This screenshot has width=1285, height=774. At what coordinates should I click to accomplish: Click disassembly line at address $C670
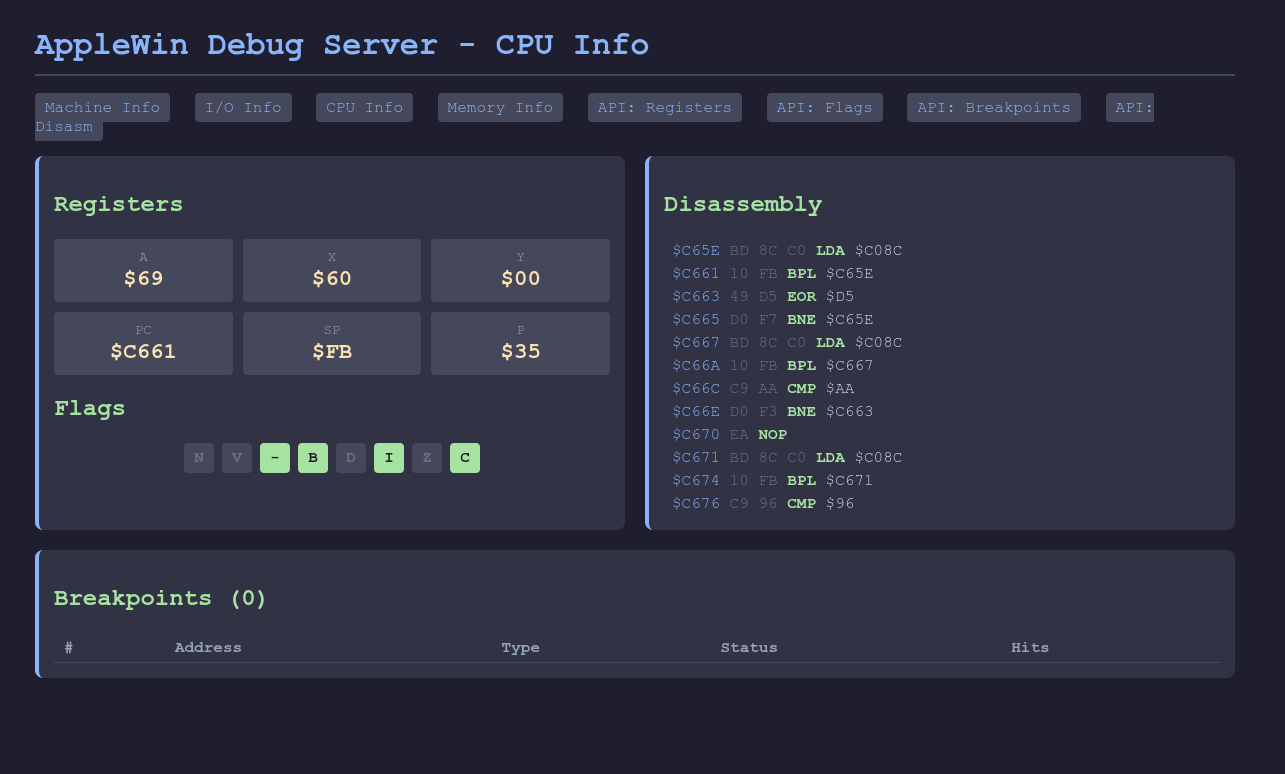pos(730,435)
